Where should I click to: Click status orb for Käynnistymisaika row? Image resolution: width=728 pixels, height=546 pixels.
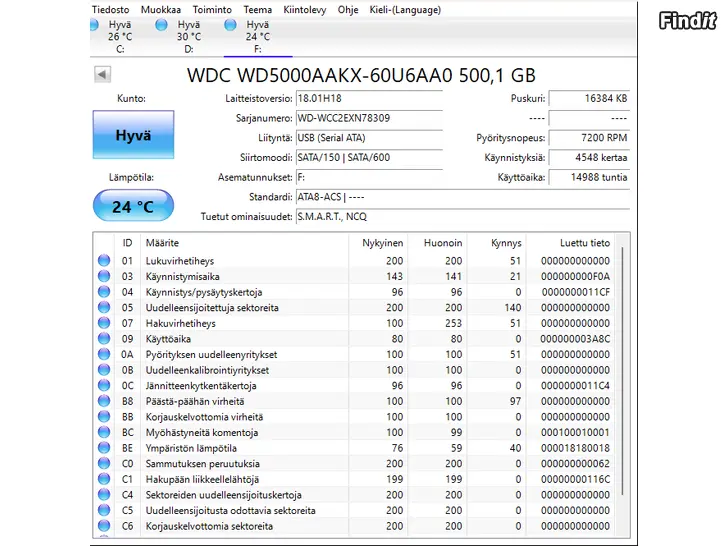pyautogui.click(x=104, y=277)
